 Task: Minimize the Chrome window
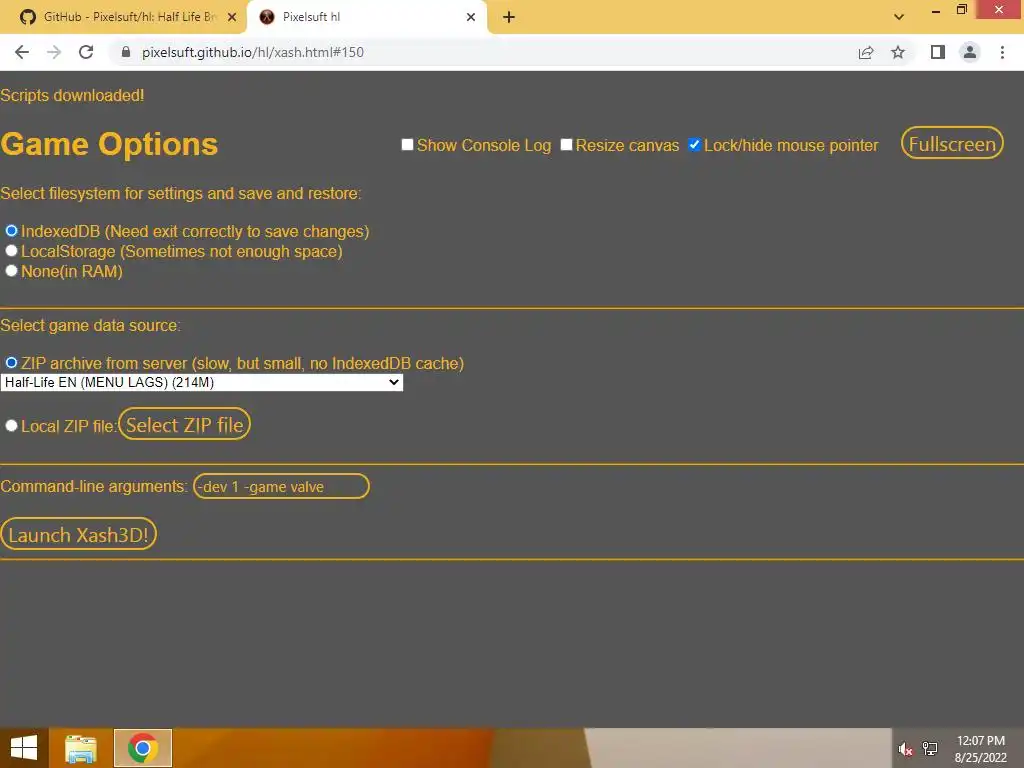tap(936, 11)
